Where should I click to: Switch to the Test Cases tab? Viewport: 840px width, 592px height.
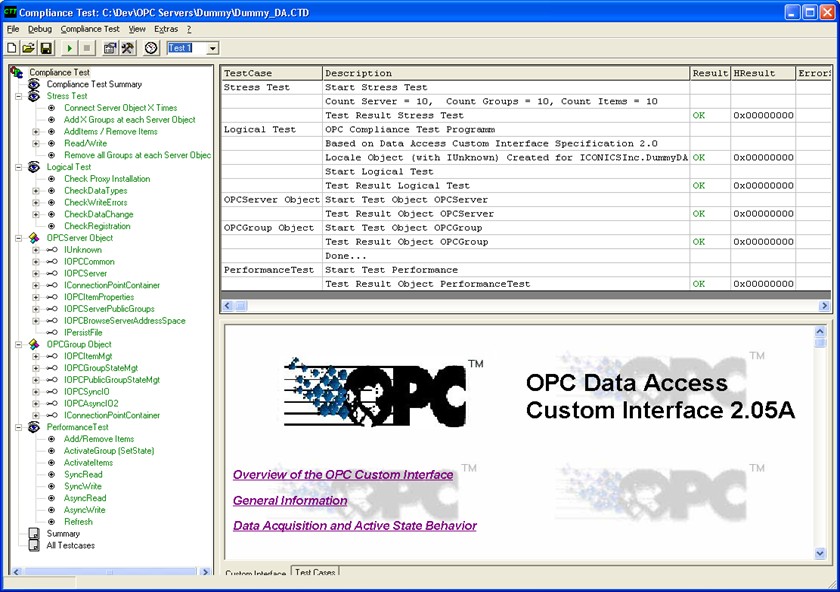[x=315, y=572]
